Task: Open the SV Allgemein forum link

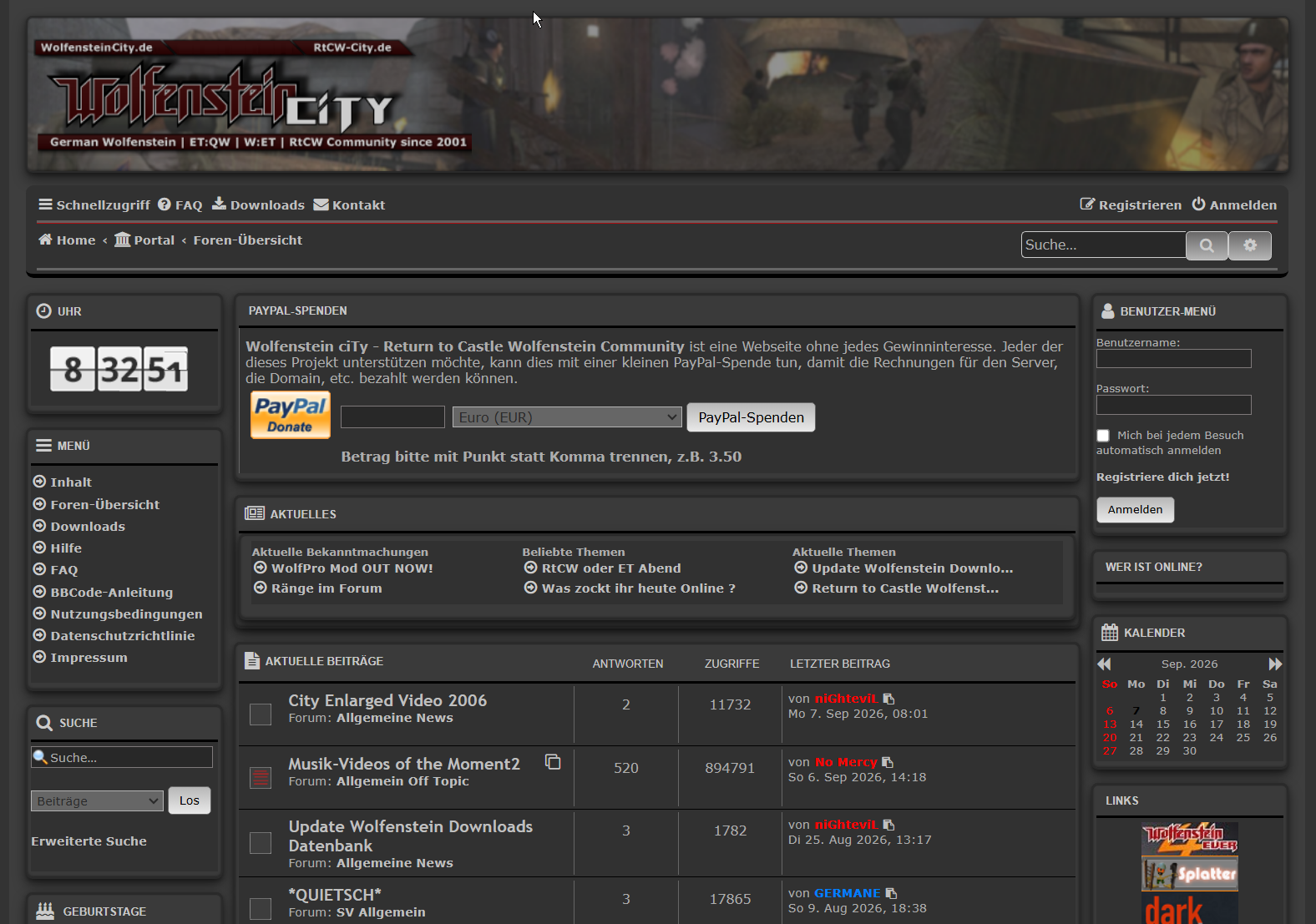Action: click(x=381, y=912)
